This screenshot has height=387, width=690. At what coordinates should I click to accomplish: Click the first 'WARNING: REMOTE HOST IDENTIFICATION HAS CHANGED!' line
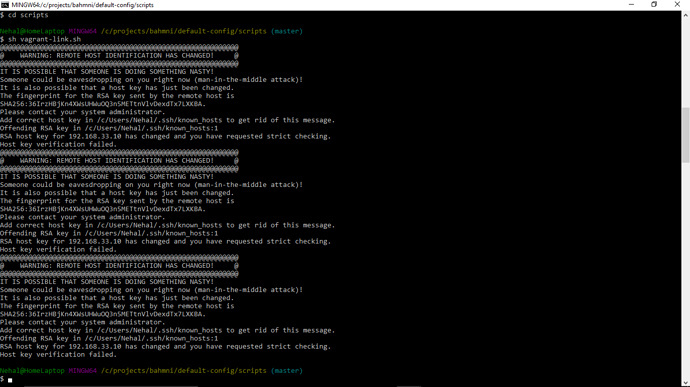[x=119, y=55]
